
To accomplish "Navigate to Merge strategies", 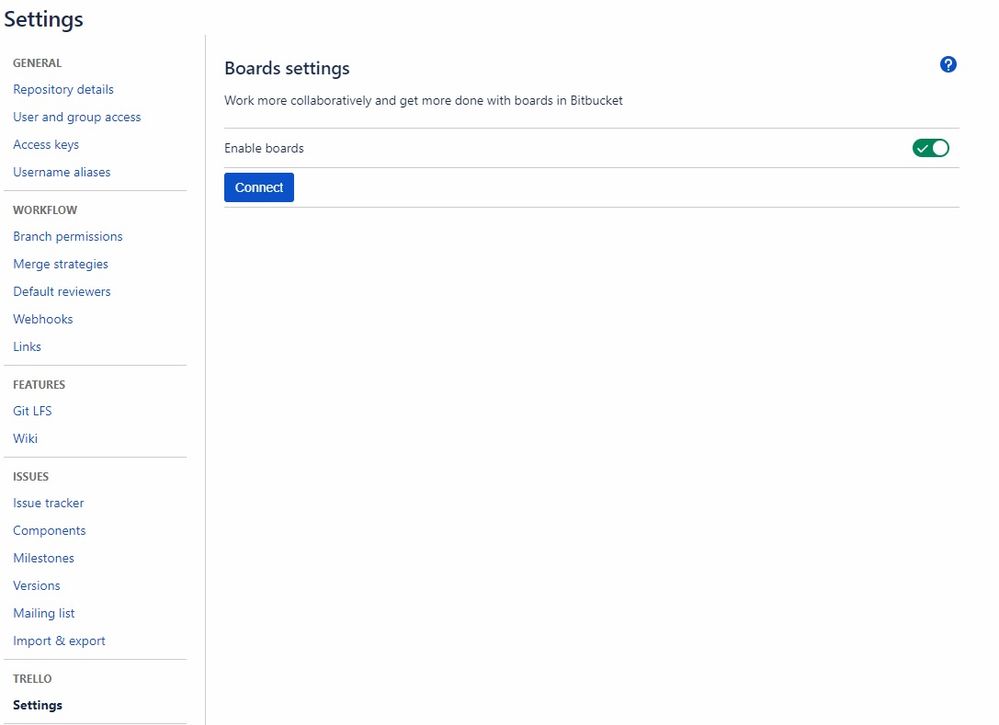I will tap(60, 264).
